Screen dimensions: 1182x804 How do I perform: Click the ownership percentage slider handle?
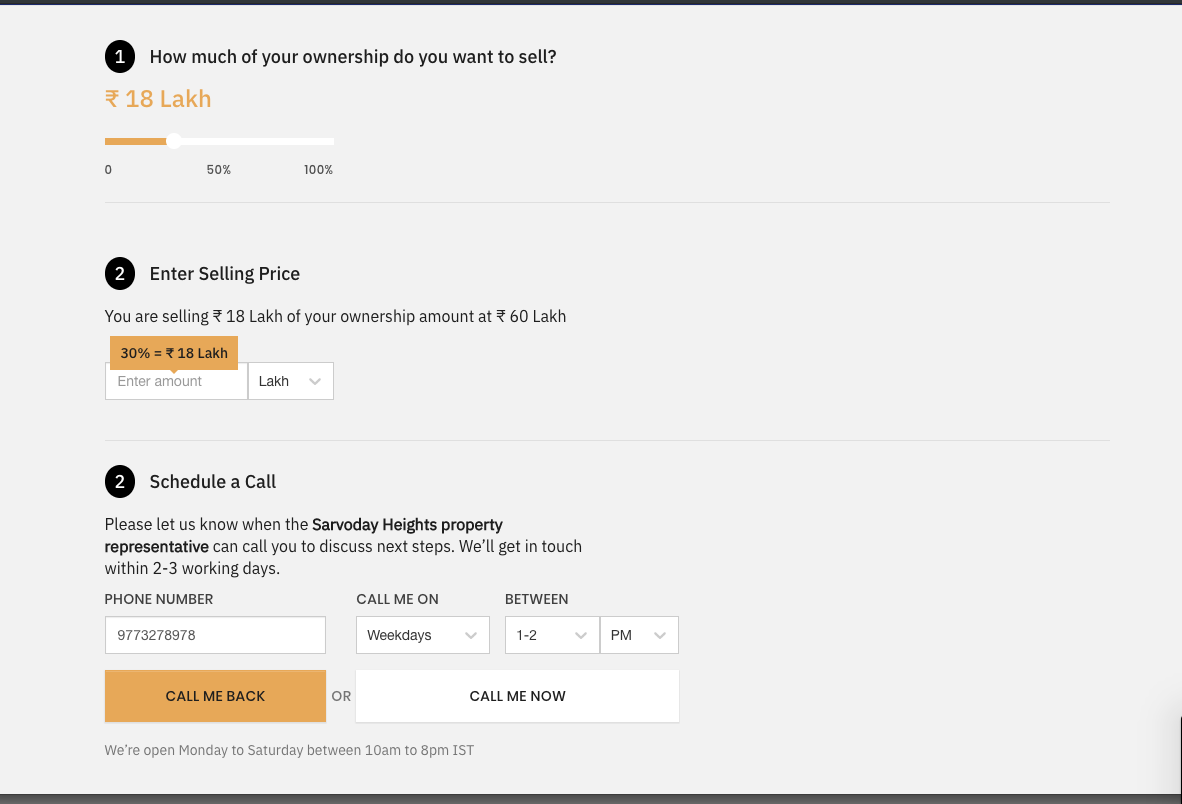pyautogui.click(x=173, y=141)
